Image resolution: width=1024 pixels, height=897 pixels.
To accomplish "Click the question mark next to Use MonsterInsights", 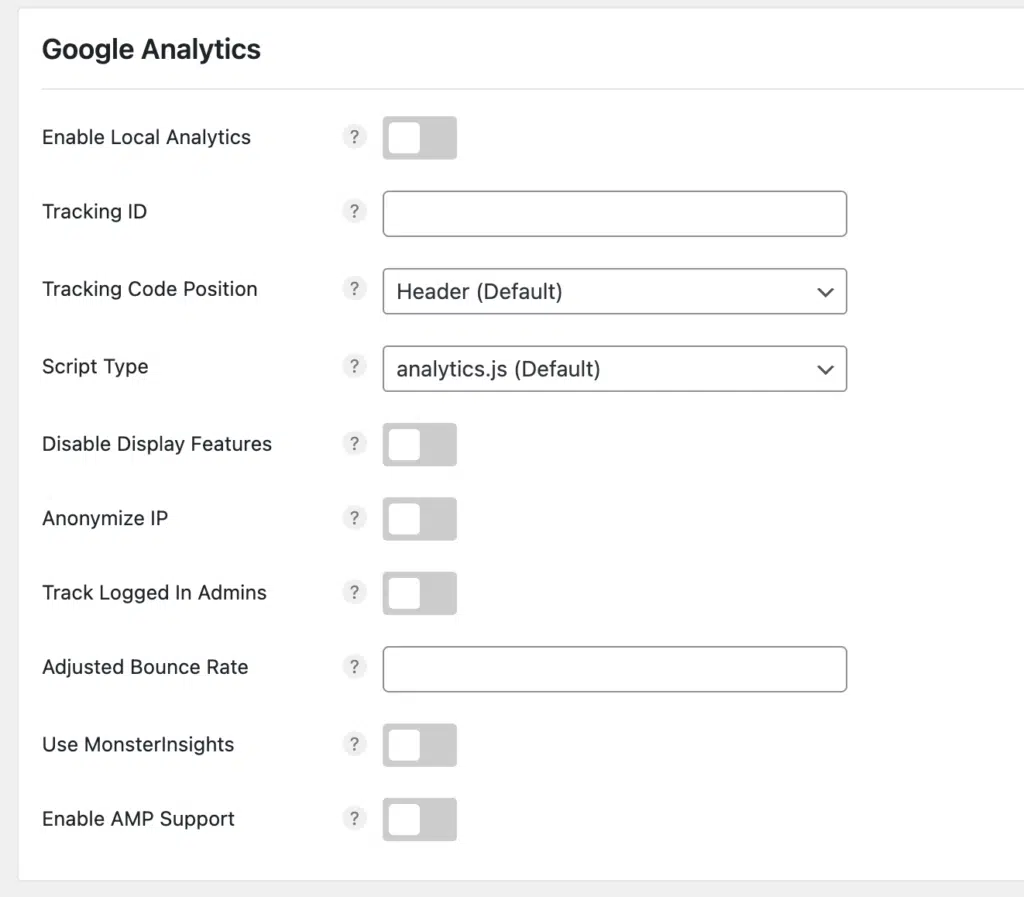I will point(354,744).
